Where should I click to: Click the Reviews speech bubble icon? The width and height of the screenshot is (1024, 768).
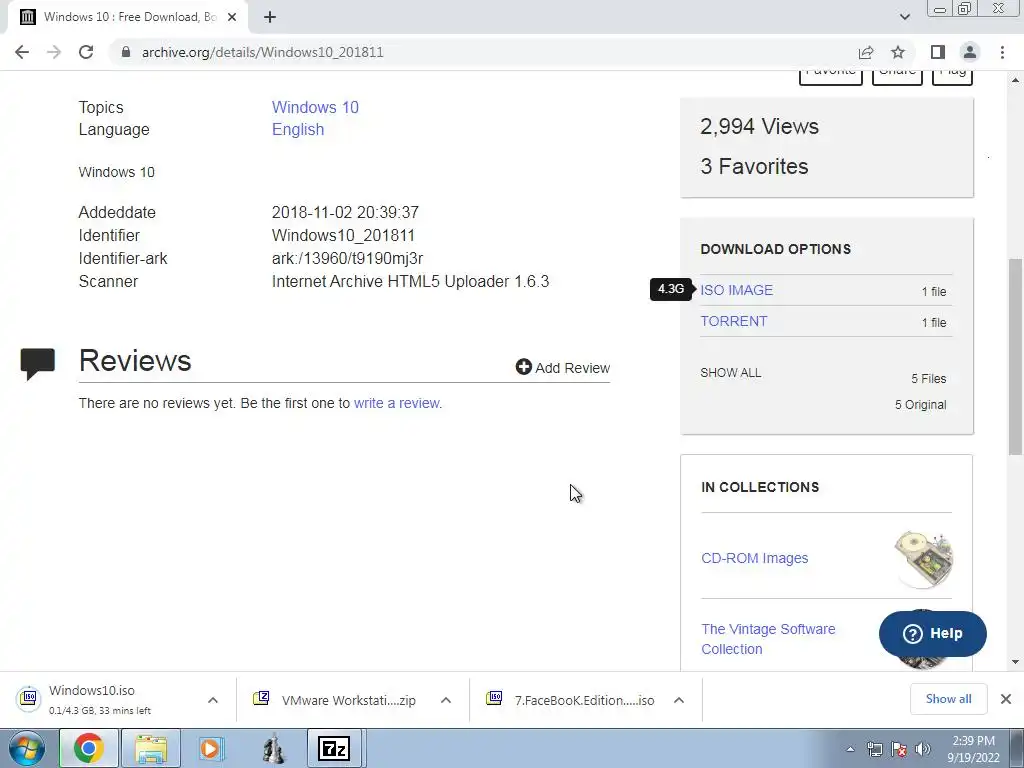coord(38,364)
